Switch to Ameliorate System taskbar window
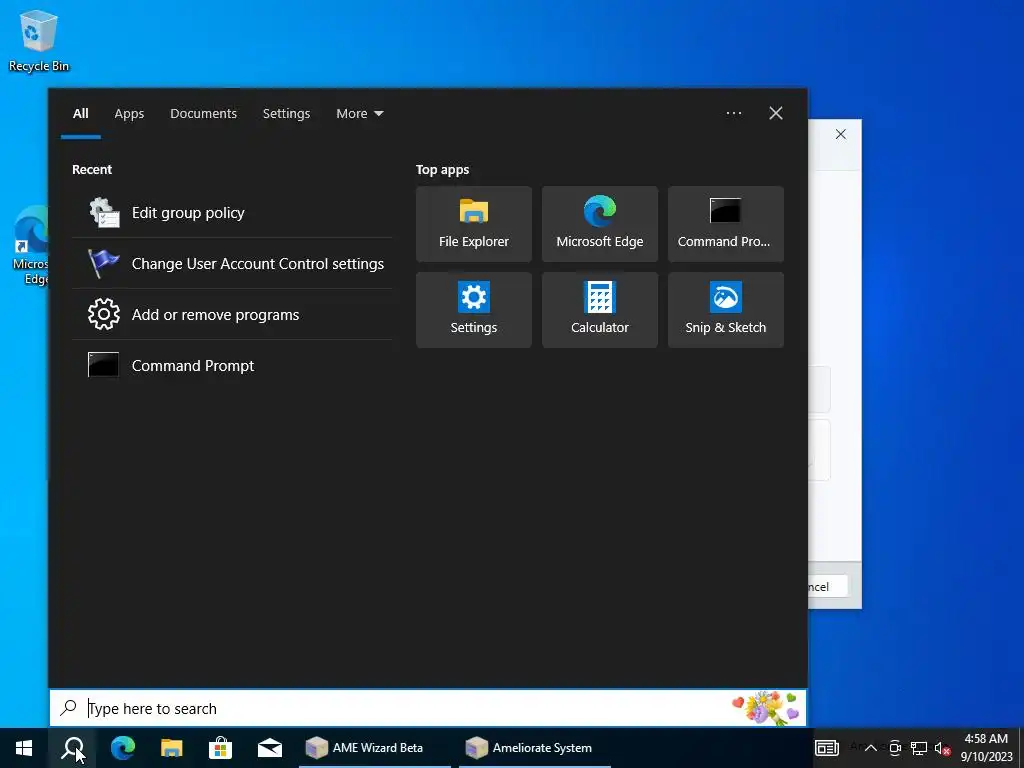 point(535,748)
